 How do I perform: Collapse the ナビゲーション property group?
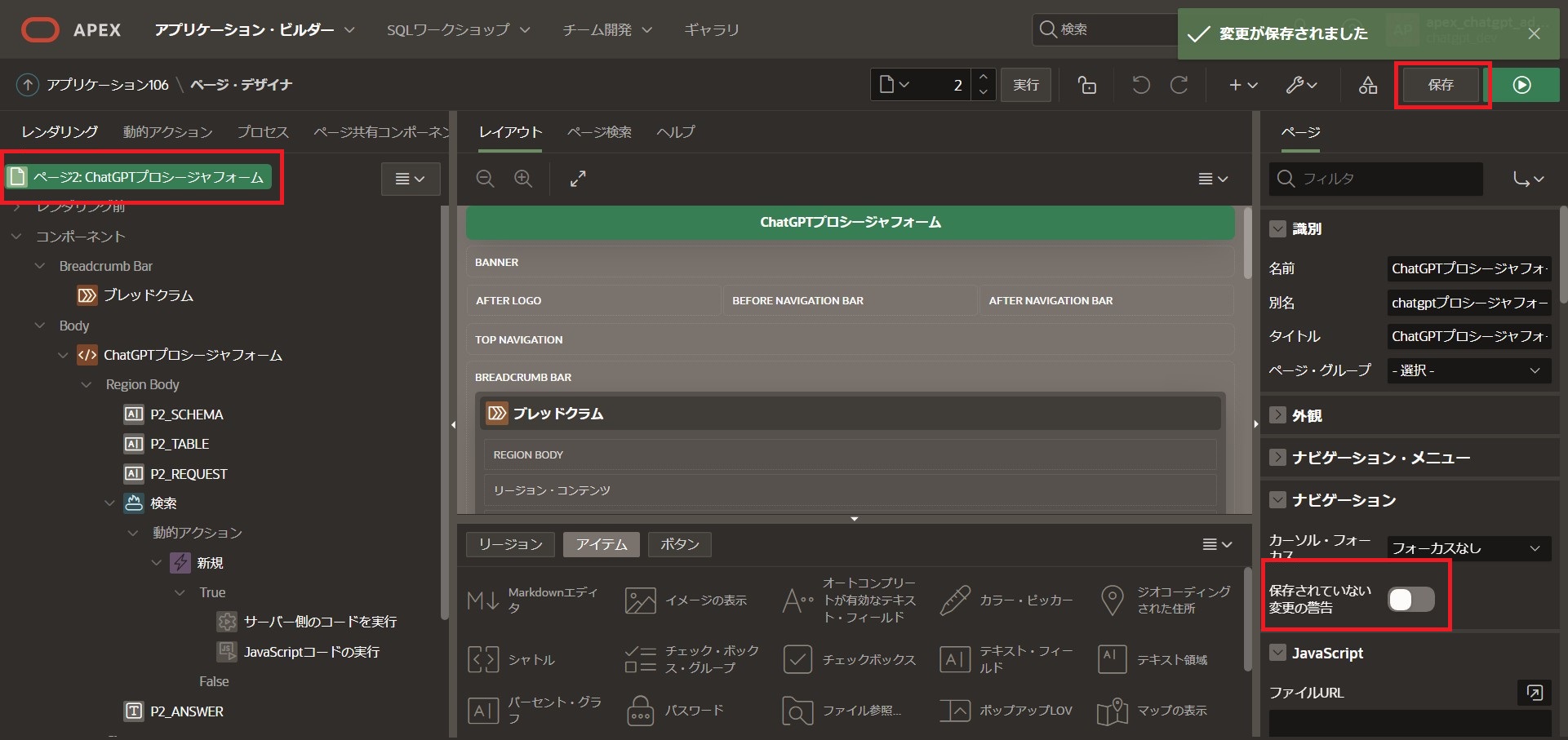[x=1277, y=500]
